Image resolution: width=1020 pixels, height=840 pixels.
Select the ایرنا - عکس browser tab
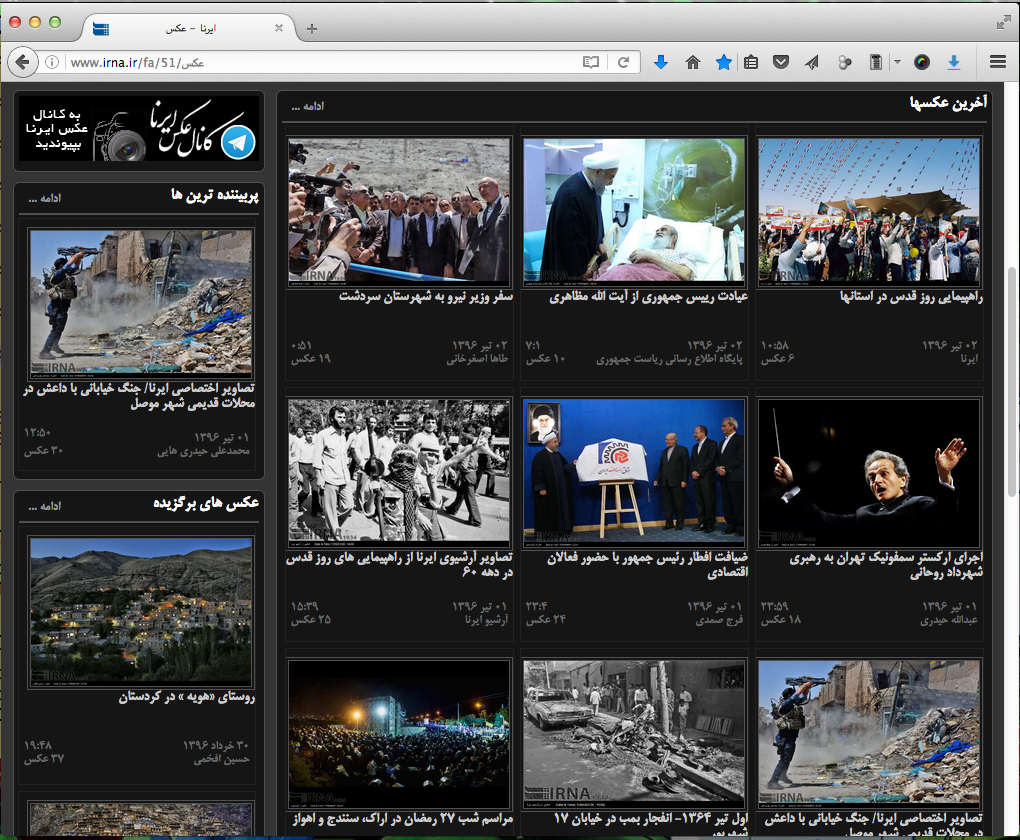[x=189, y=28]
